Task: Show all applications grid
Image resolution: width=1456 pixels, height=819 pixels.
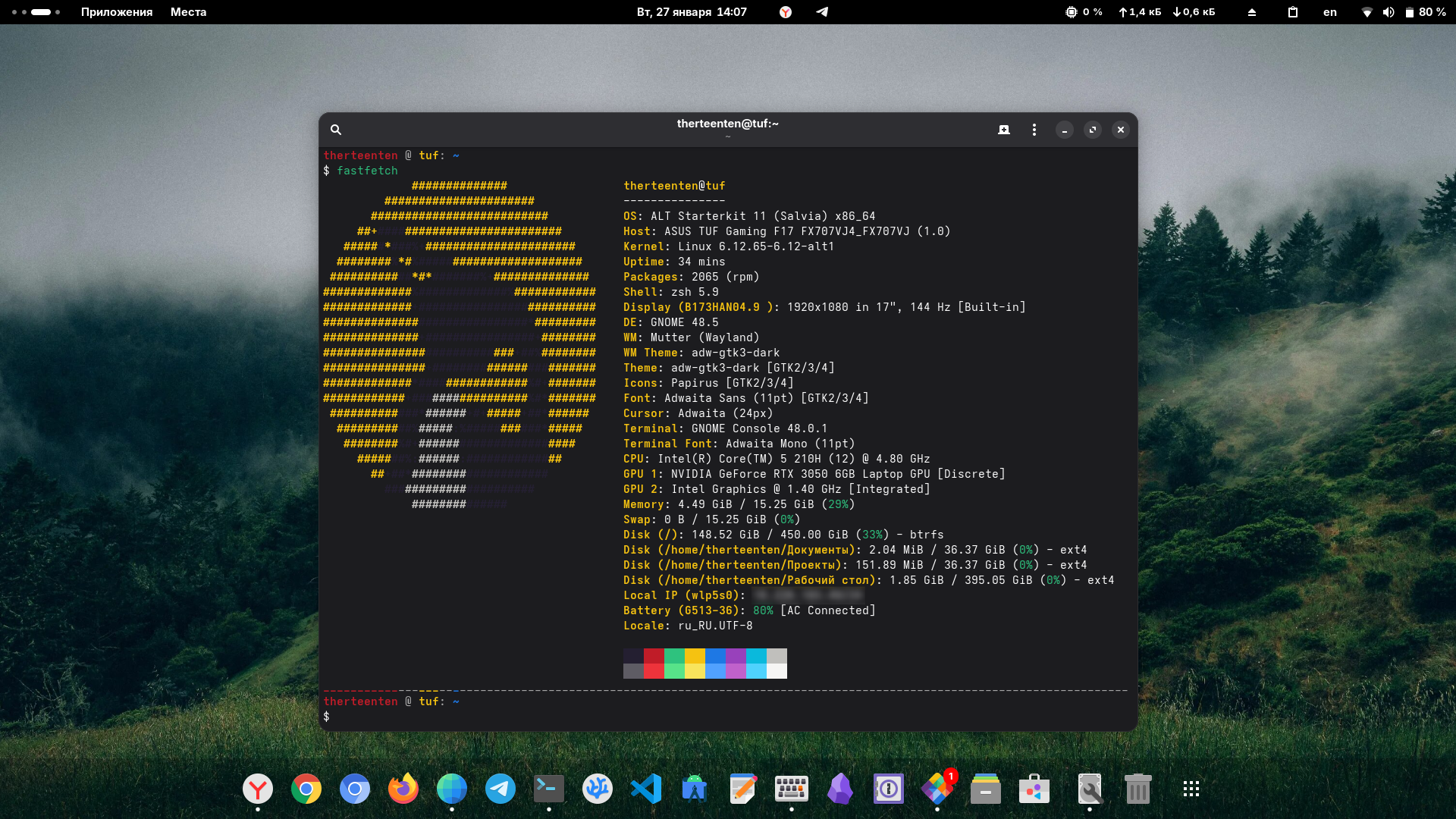Action: (1191, 789)
